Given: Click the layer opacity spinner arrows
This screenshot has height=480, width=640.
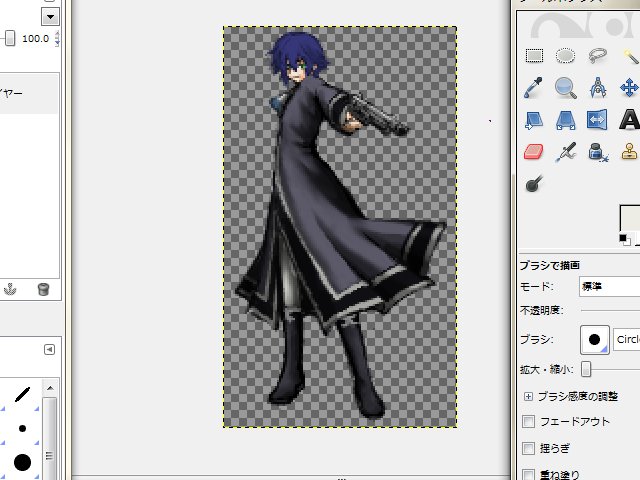Looking at the screenshot, I should [57, 38].
